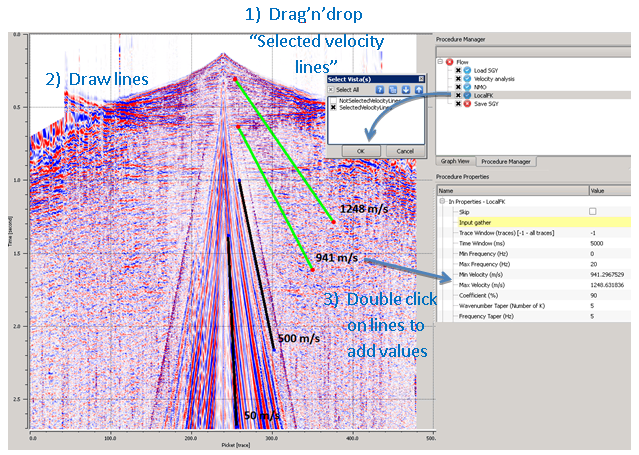Viewport: 639px width, 455px height.
Task: Collapse the In Properties - LocalFK group
Action: pyautogui.click(x=441, y=202)
